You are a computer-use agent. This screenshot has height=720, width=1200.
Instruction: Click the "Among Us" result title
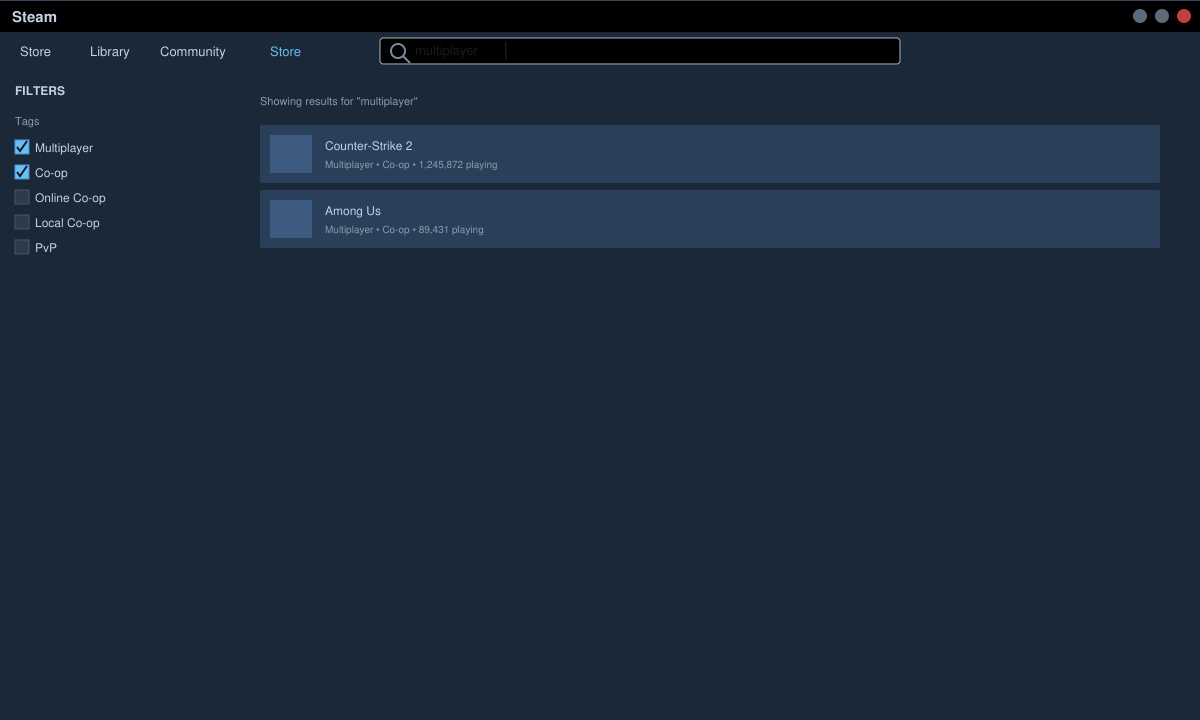point(353,211)
